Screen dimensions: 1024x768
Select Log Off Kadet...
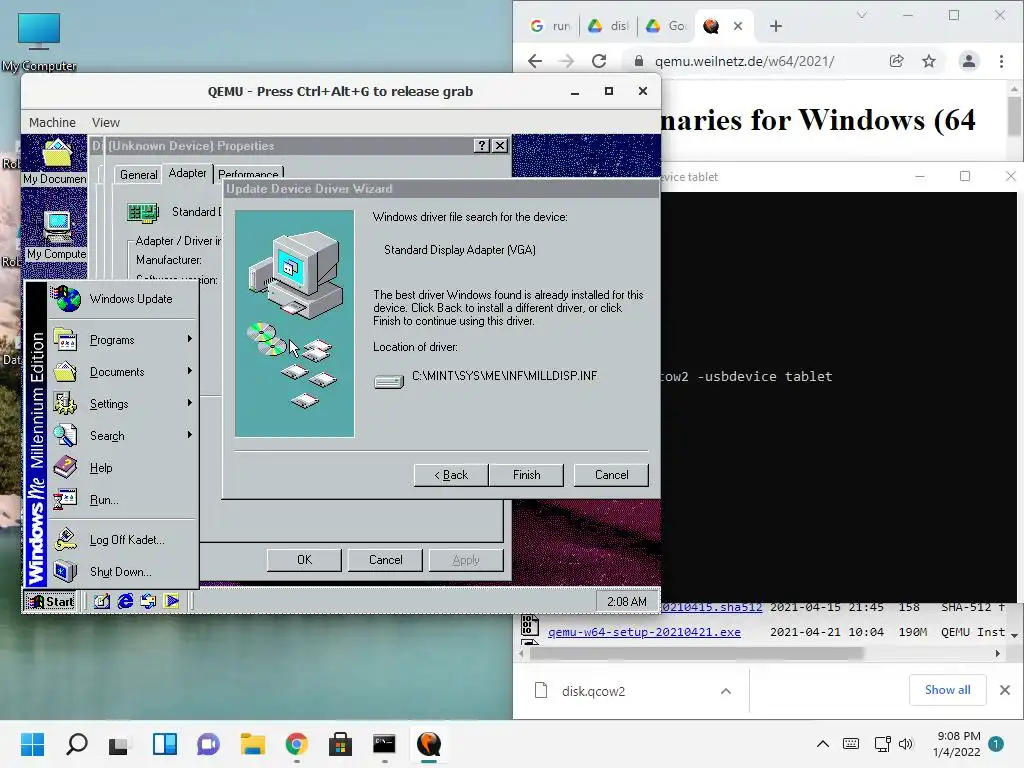(x=124, y=540)
